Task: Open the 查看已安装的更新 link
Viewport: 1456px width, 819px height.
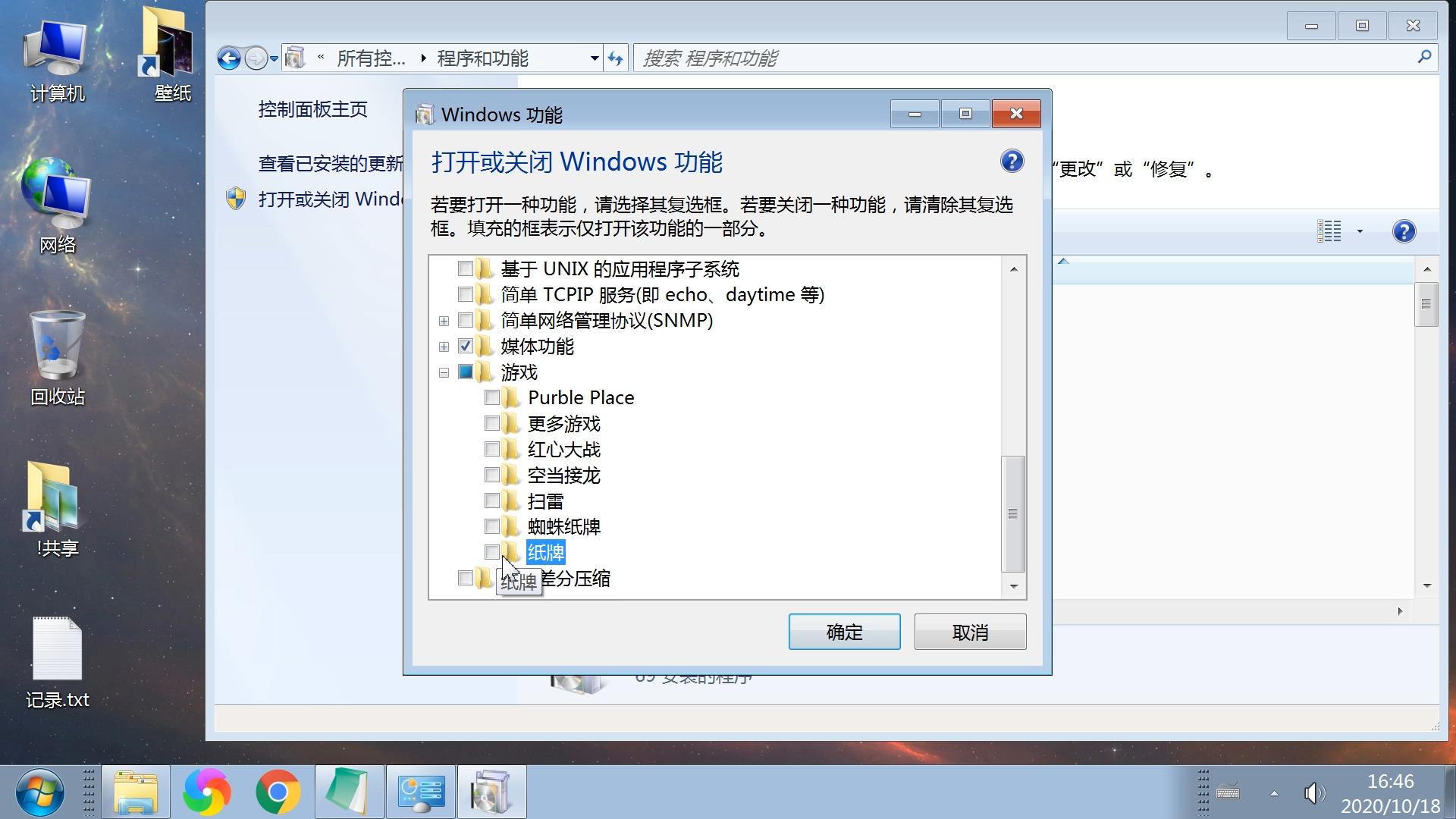Action: (331, 163)
